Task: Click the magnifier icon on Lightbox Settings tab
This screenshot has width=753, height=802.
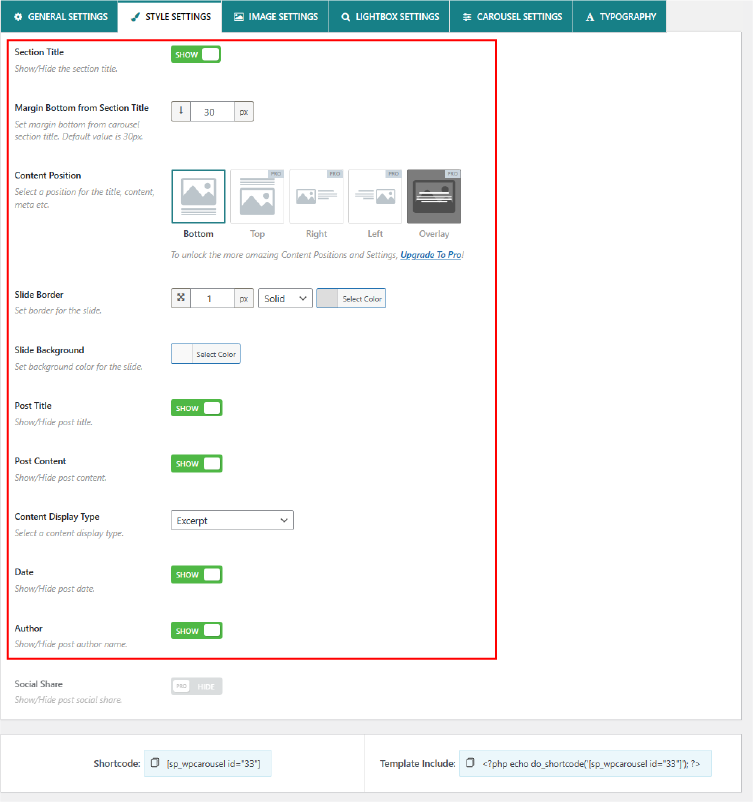Action: click(x=346, y=17)
